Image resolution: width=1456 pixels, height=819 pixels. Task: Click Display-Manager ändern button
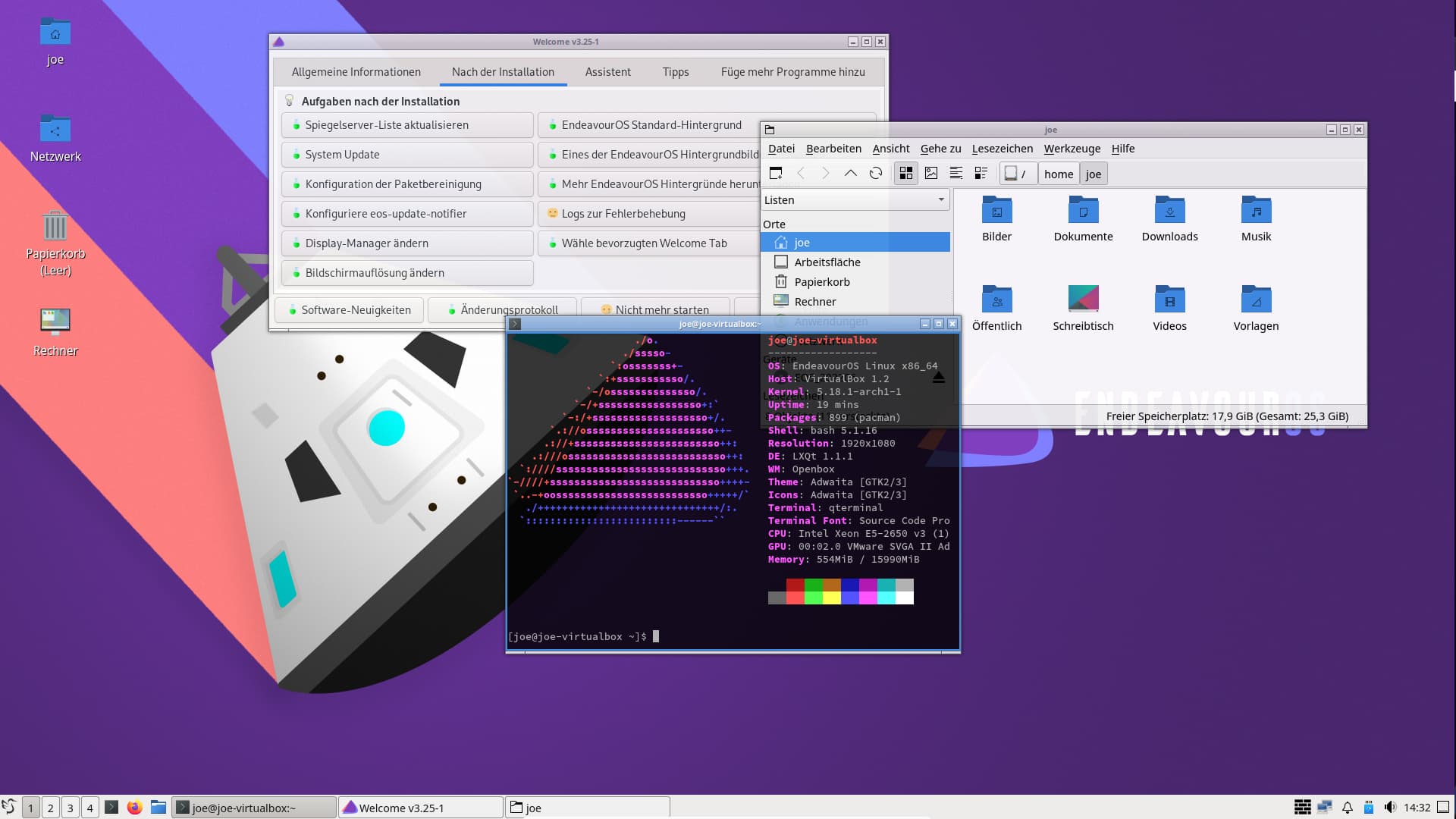(x=407, y=243)
